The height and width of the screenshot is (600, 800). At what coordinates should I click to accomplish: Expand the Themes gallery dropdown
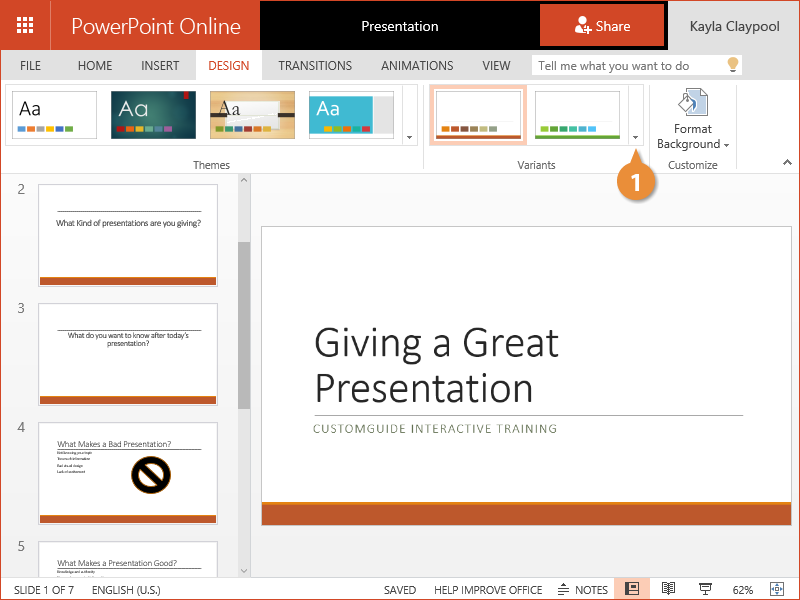pos(409,137)
